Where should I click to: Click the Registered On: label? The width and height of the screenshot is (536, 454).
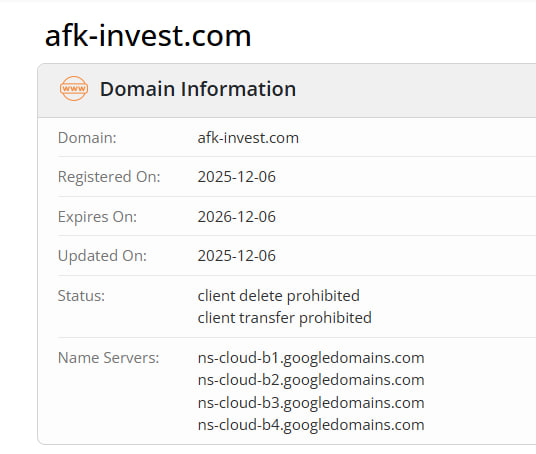109,177
